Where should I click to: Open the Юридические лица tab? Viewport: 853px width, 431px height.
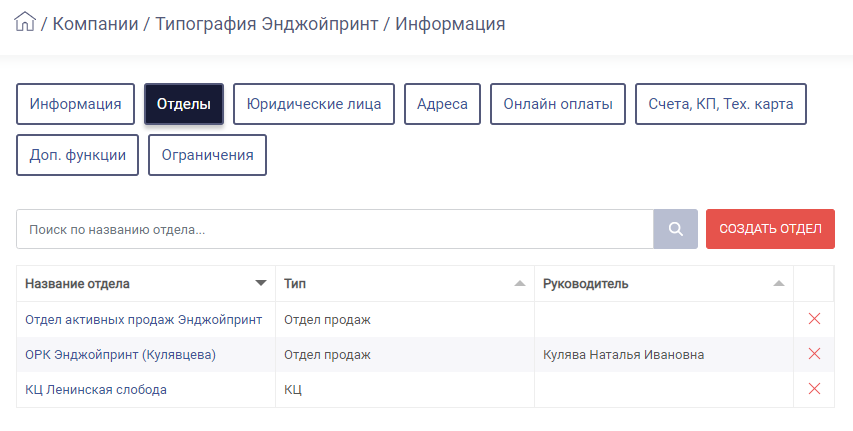(x=314, y=104)
